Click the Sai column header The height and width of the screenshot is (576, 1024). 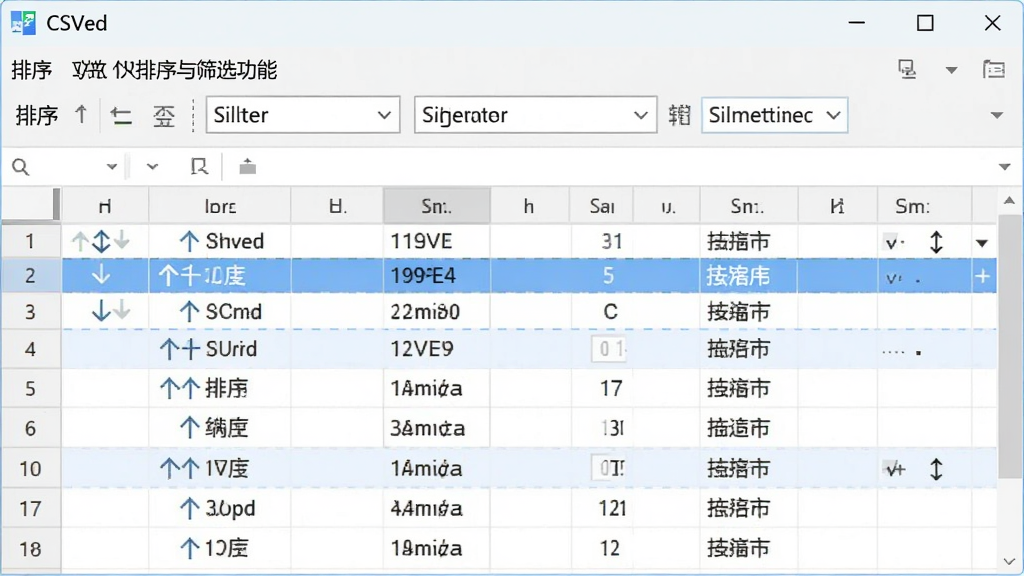pyautogui.click(x=601, y=206)
